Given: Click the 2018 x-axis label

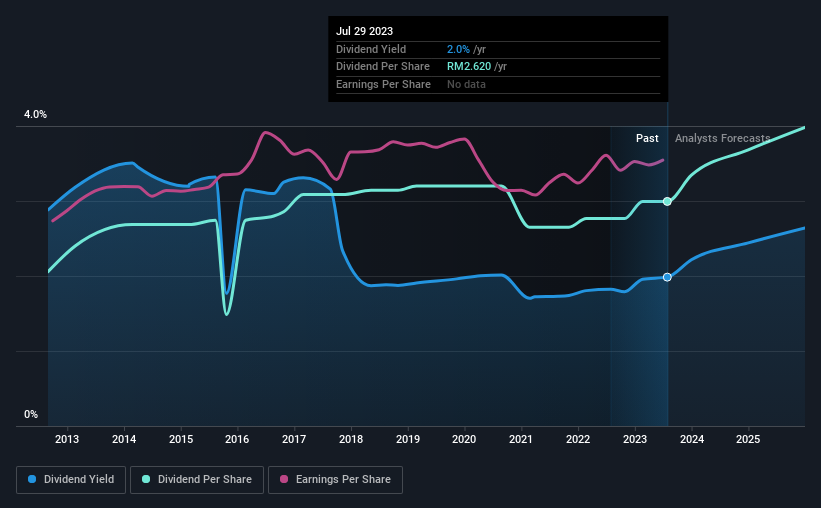Looking at the screenshot, I should coord(351,439).
